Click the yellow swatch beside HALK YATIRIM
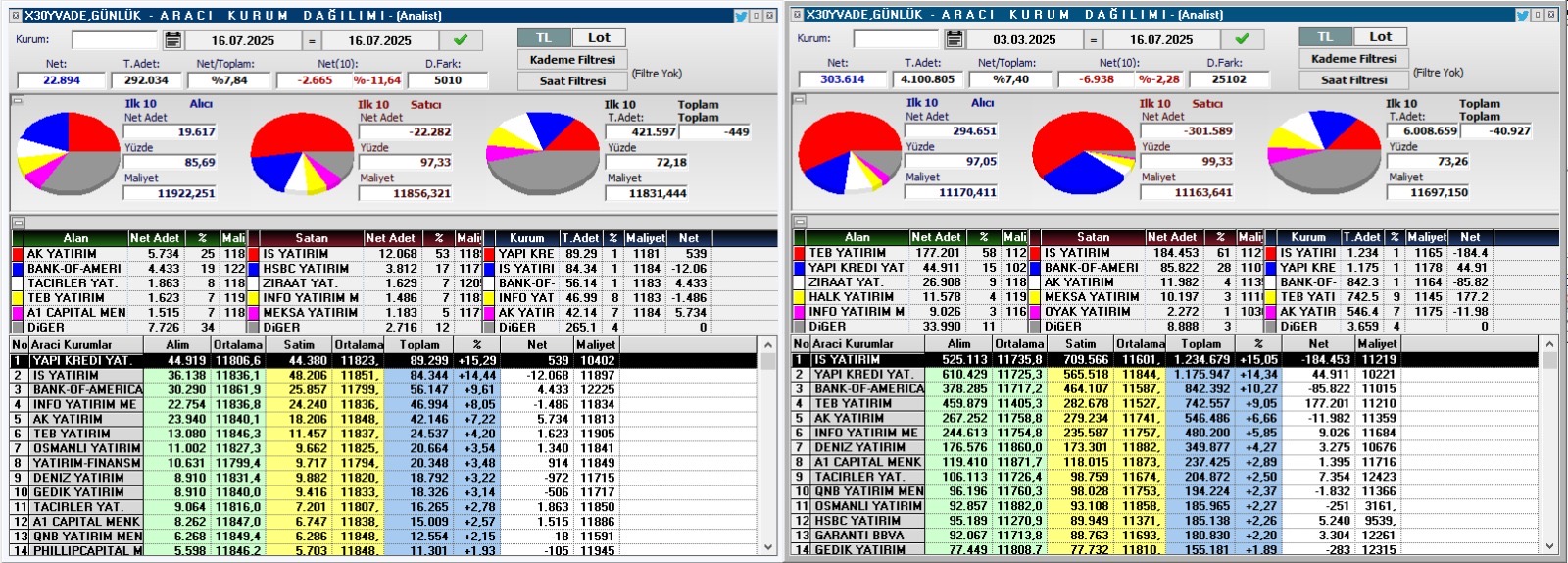The image size is (1568, 563). coord(800,297)
